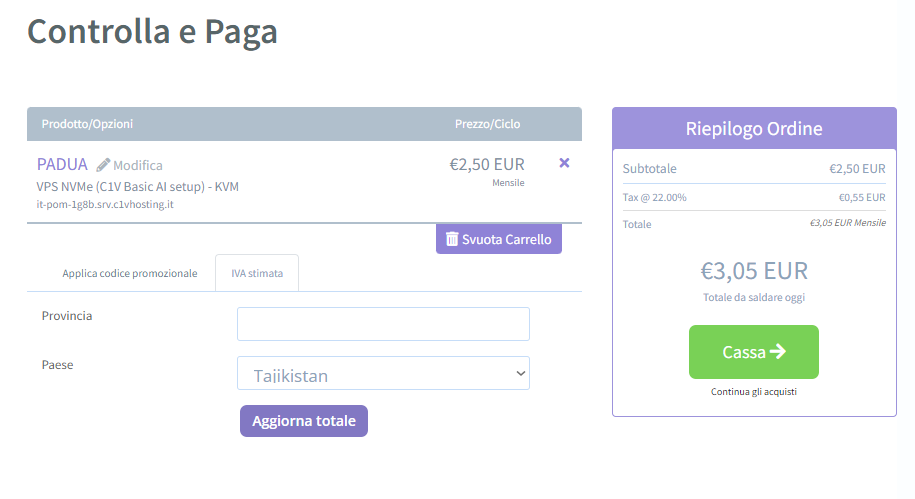Click the green Cassa checkout button

(x=754, y=352)
